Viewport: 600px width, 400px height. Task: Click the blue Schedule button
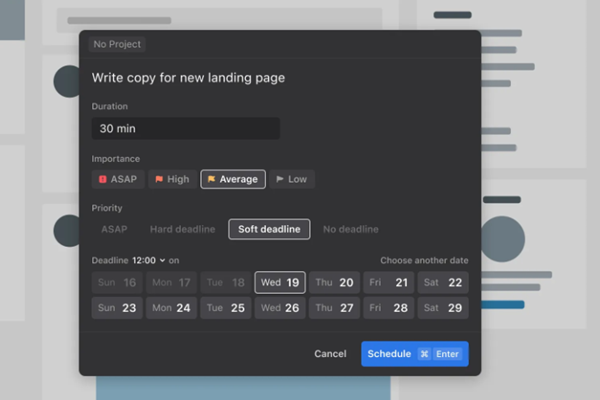coord(415,354)
